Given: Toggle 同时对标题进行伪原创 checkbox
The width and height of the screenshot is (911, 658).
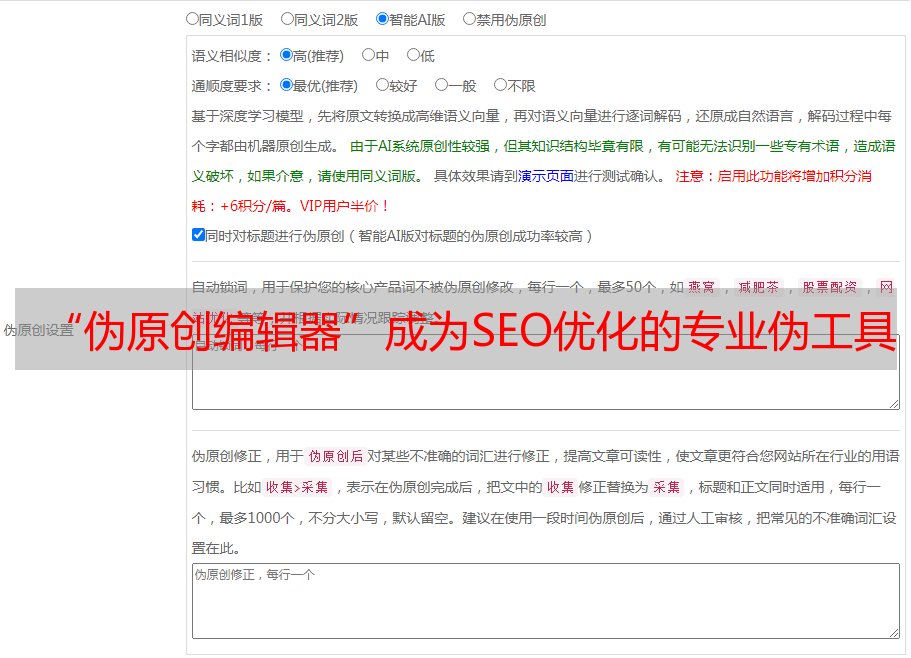Looking at the screenshot, I should pos(198,235).
